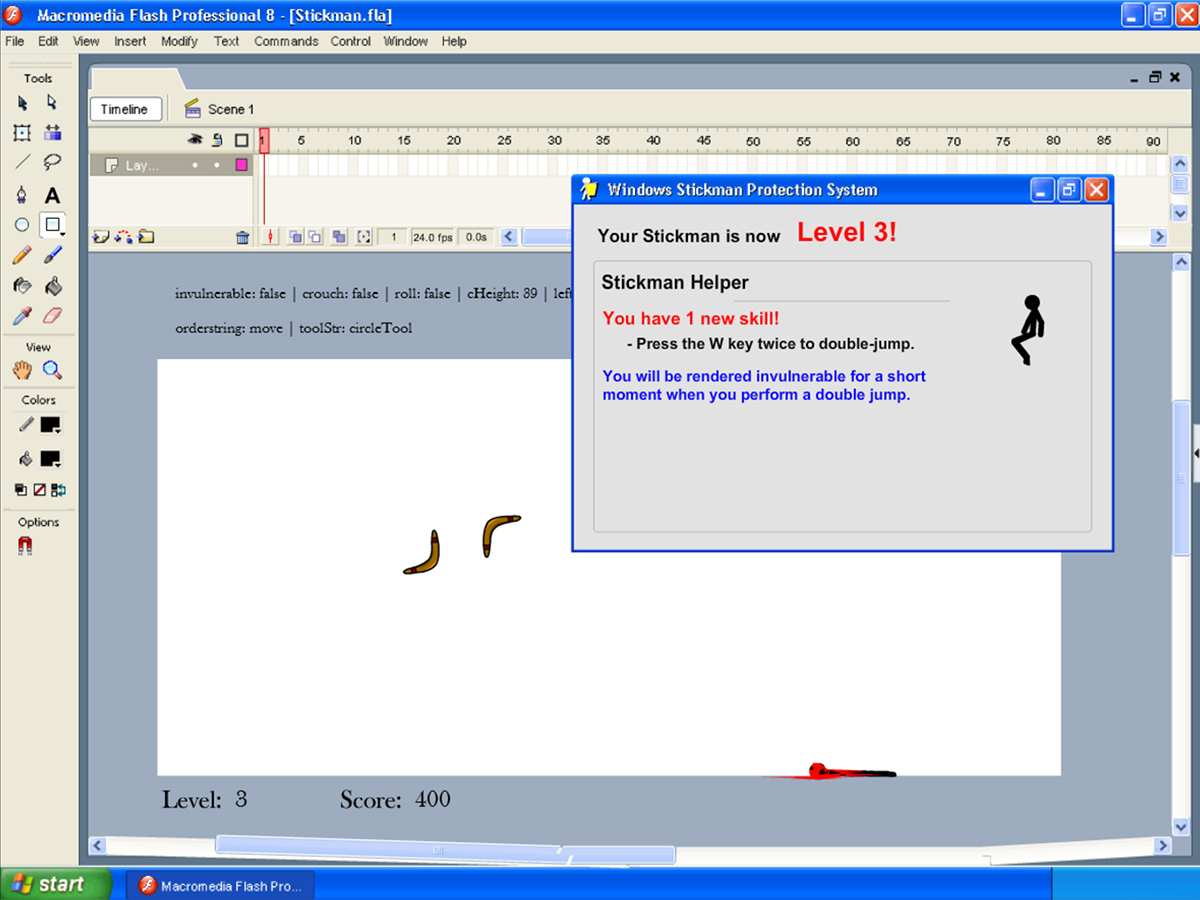Click the Start button

pyautogui.click(x=56, y=884)
